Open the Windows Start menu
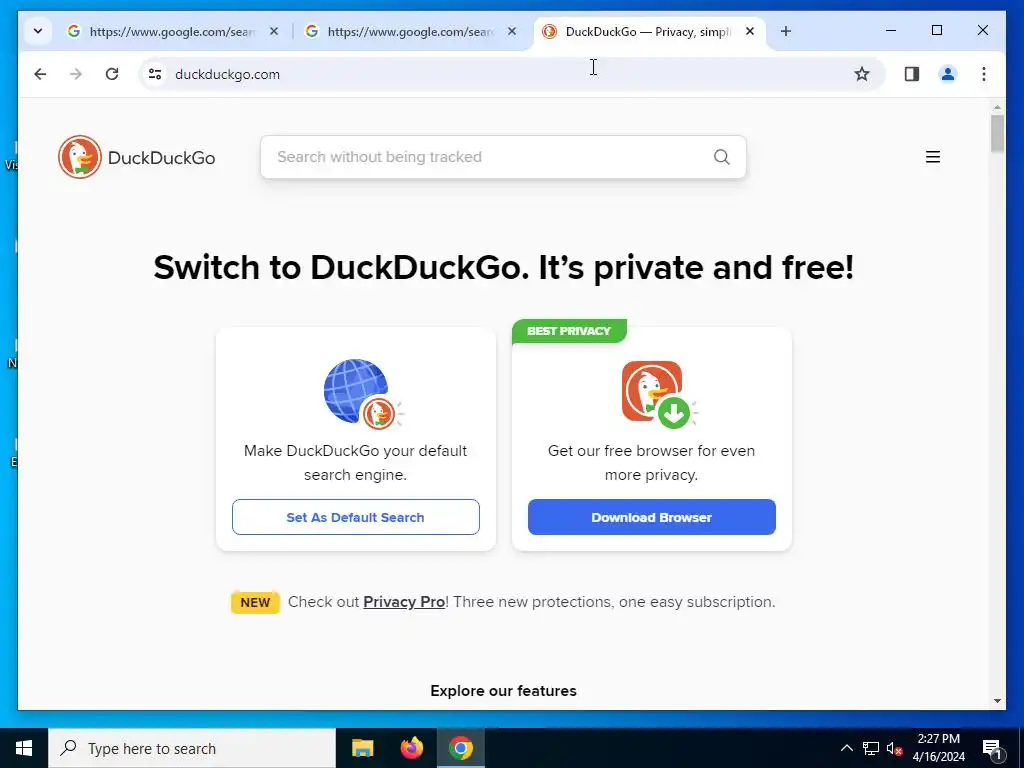The height and width of the screenshot is (768, 1024). click(x=24, y=748)
